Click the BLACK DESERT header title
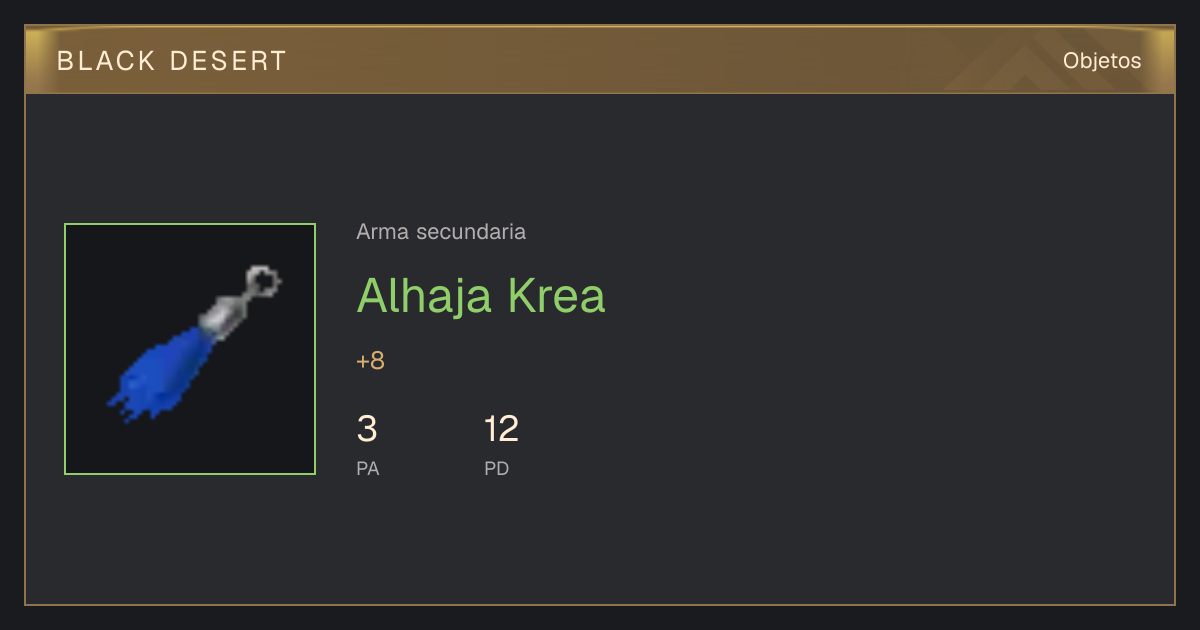Image resolution: width=1200 pixels, height=630 pixels. [x=172, y=61]
